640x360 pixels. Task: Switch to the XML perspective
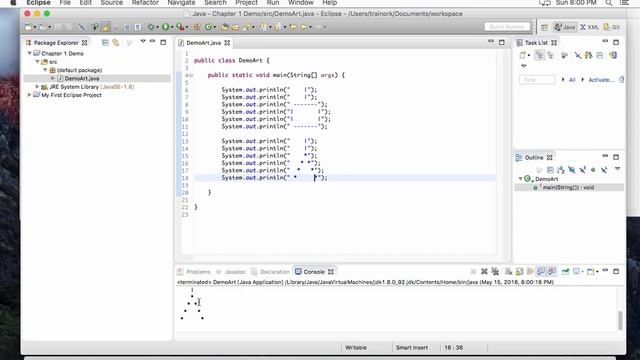(x=589, y=27)
